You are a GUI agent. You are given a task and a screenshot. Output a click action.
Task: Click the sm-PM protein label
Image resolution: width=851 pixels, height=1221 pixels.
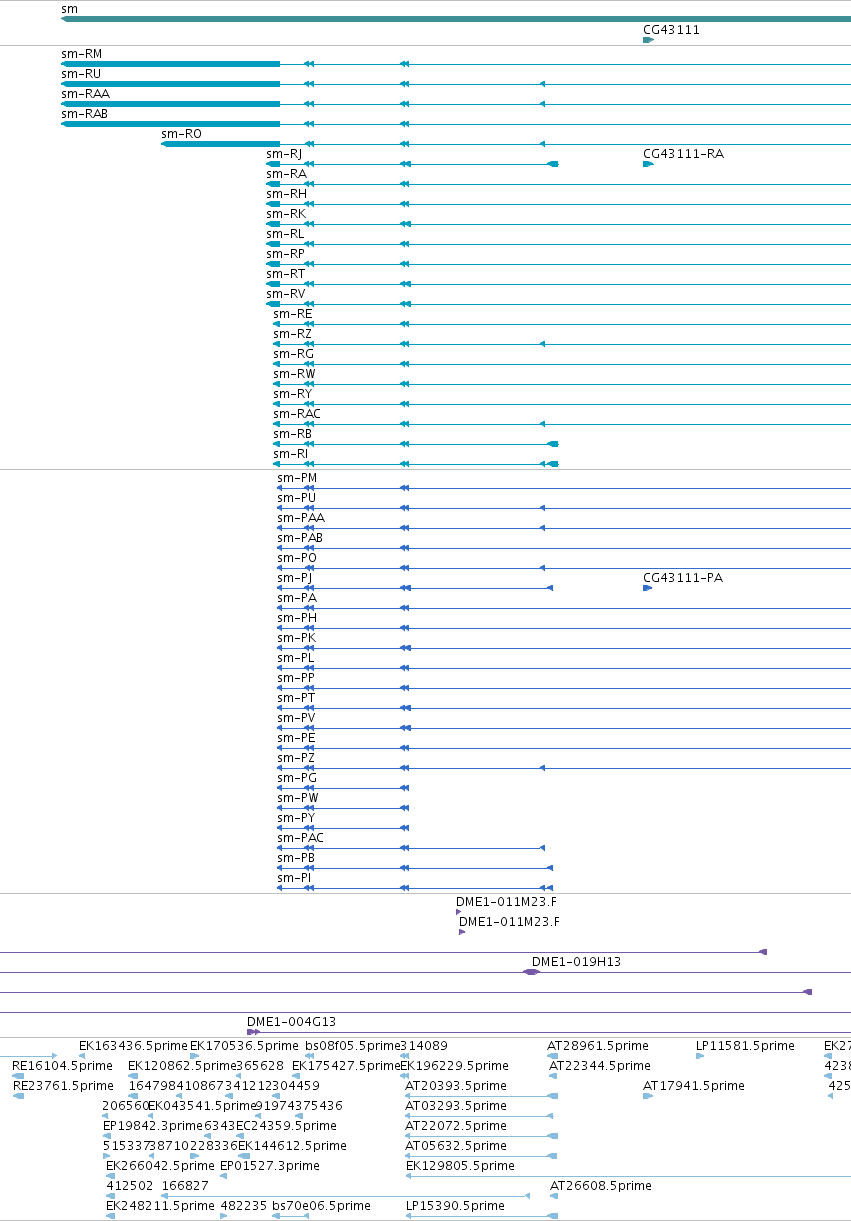[297, 478]
